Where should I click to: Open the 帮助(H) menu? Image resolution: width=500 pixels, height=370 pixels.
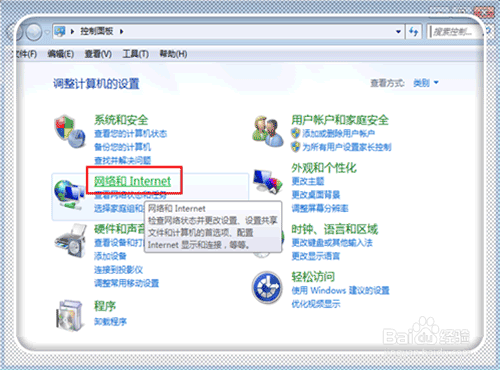[x=173, y=54]
